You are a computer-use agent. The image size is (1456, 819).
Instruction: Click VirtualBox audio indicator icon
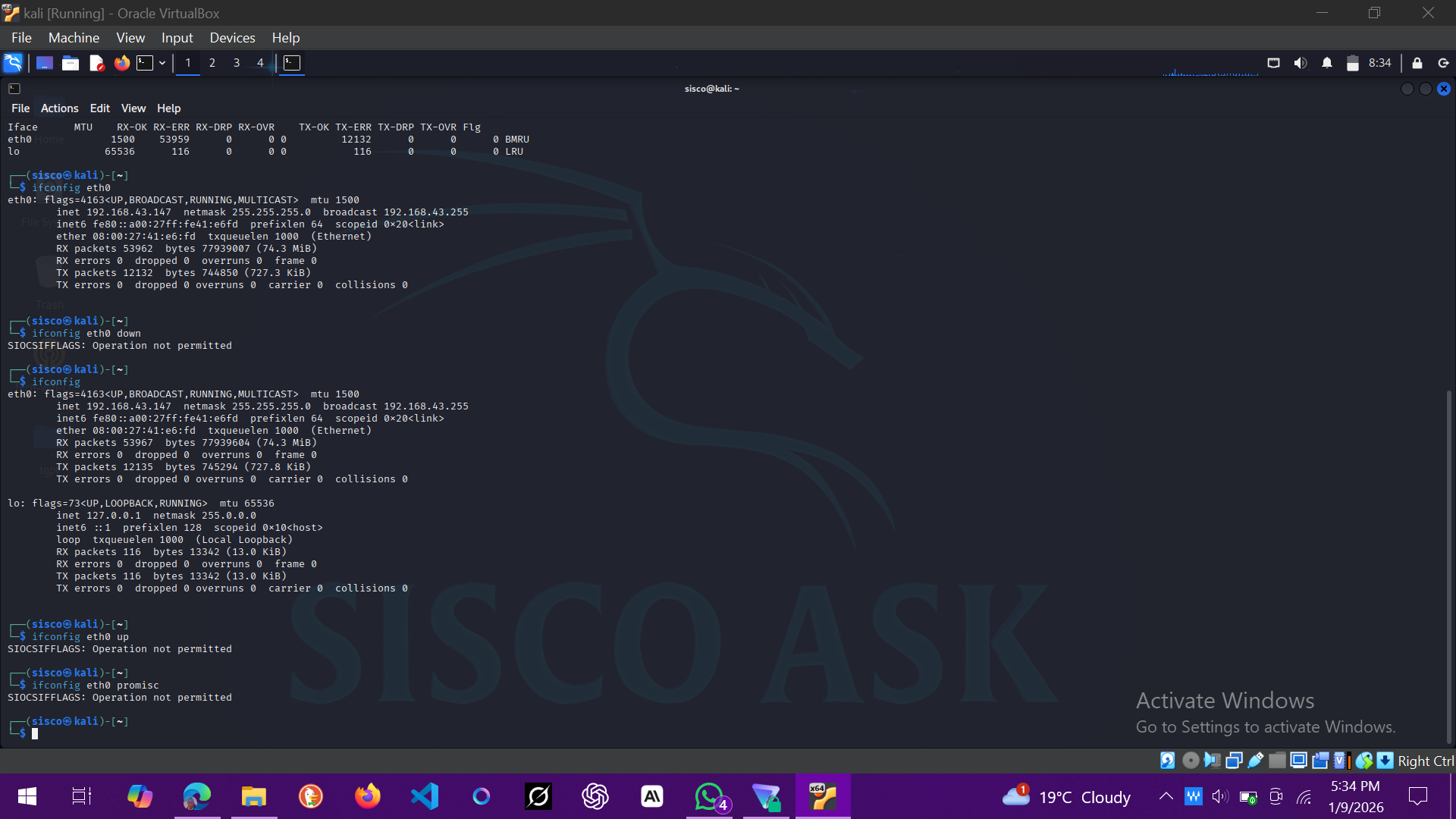click(x=1213, y=761)
